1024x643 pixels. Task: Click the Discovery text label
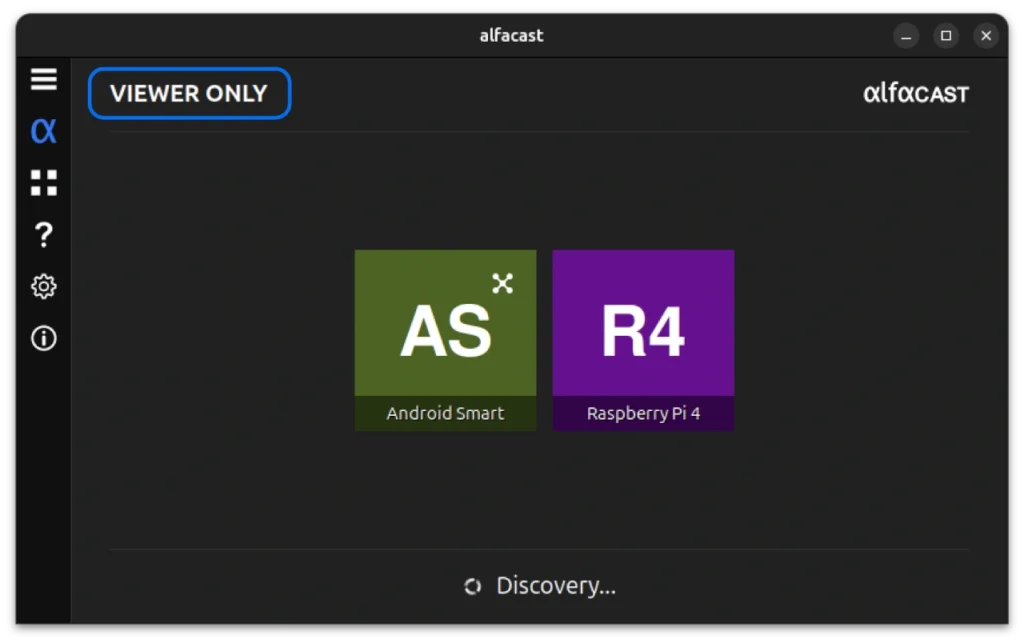click(555, 586)
